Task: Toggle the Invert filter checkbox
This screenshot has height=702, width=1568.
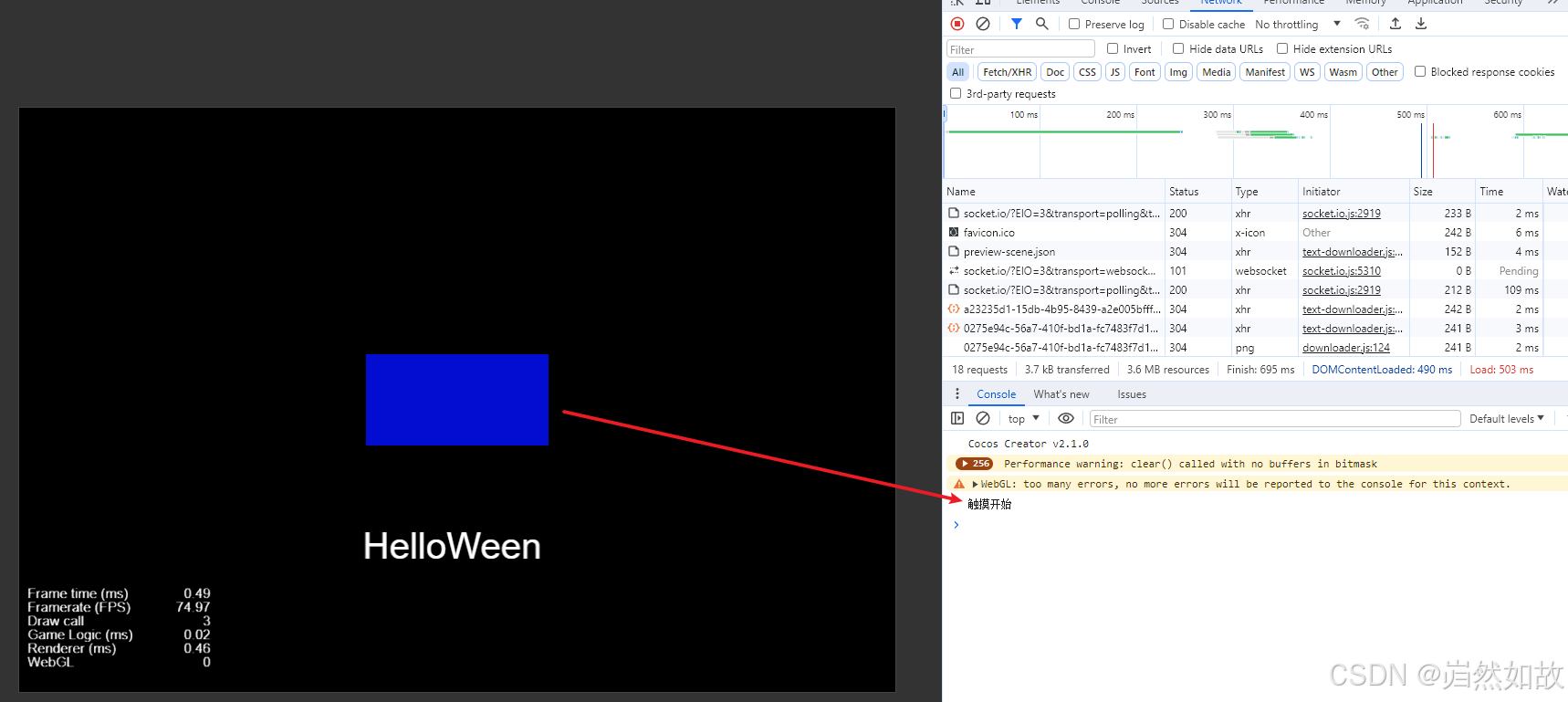Action: [1113, 48]
